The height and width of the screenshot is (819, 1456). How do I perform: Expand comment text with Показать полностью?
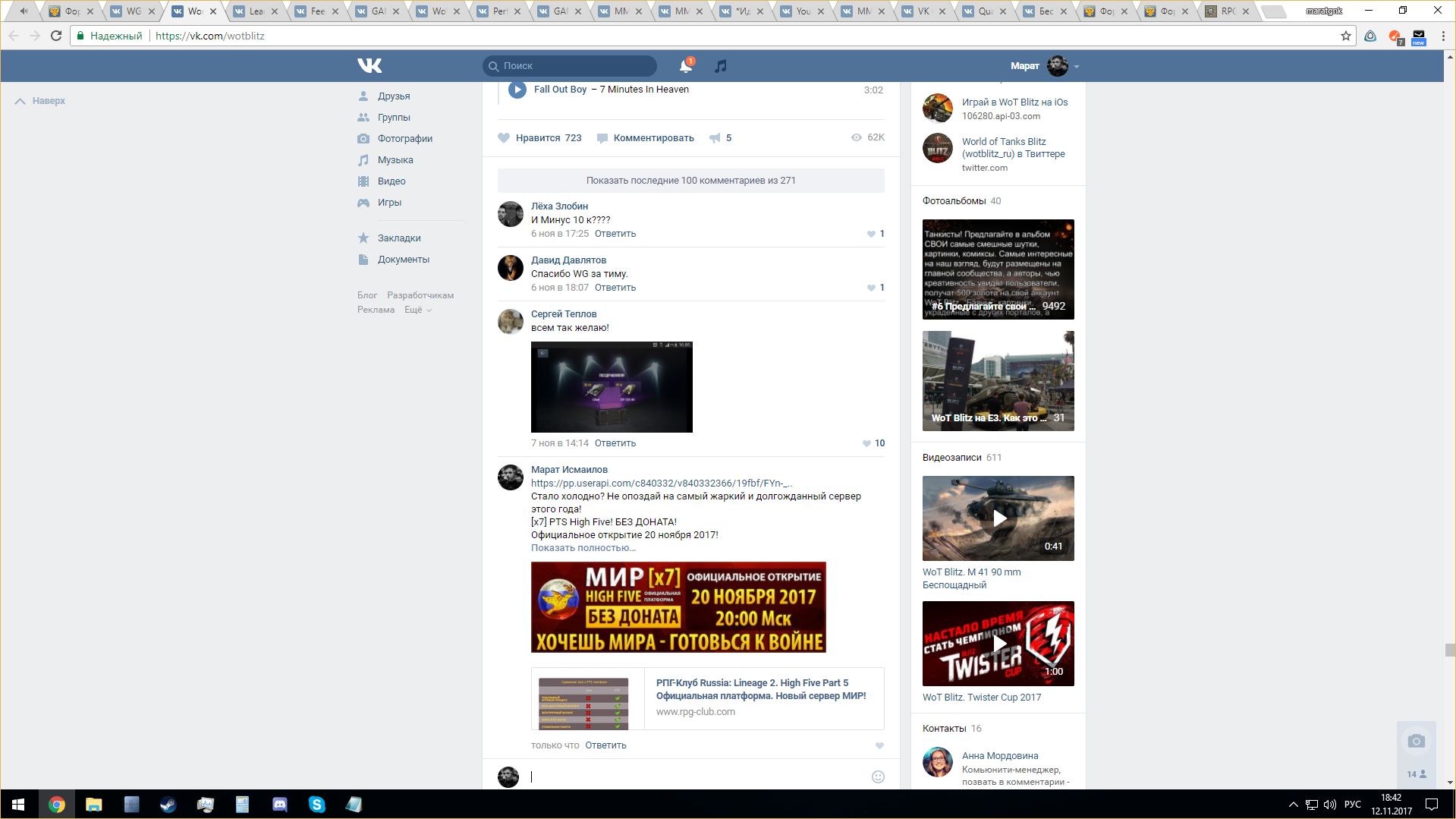pos(583,548)
